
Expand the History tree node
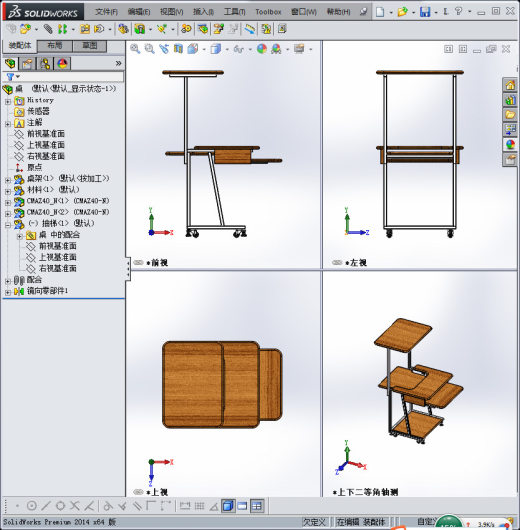point(8,101)
